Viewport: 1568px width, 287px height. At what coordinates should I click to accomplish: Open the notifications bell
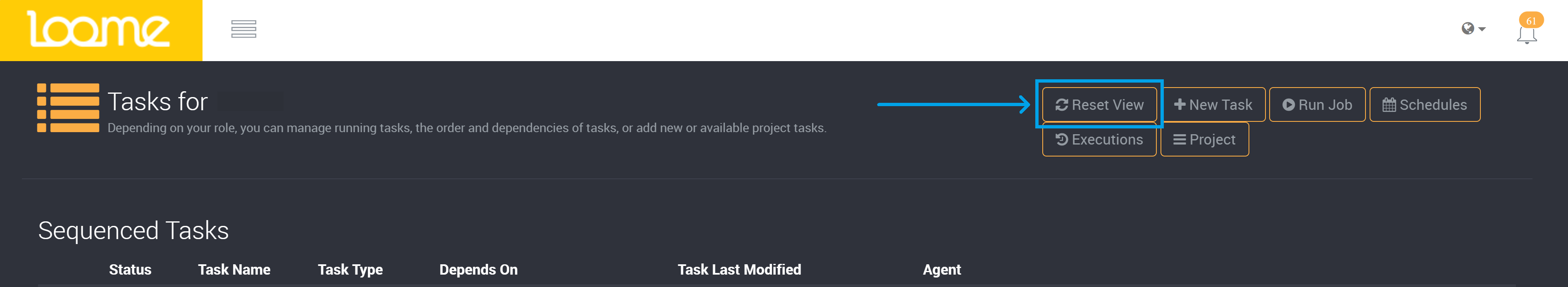point(1526,36)
